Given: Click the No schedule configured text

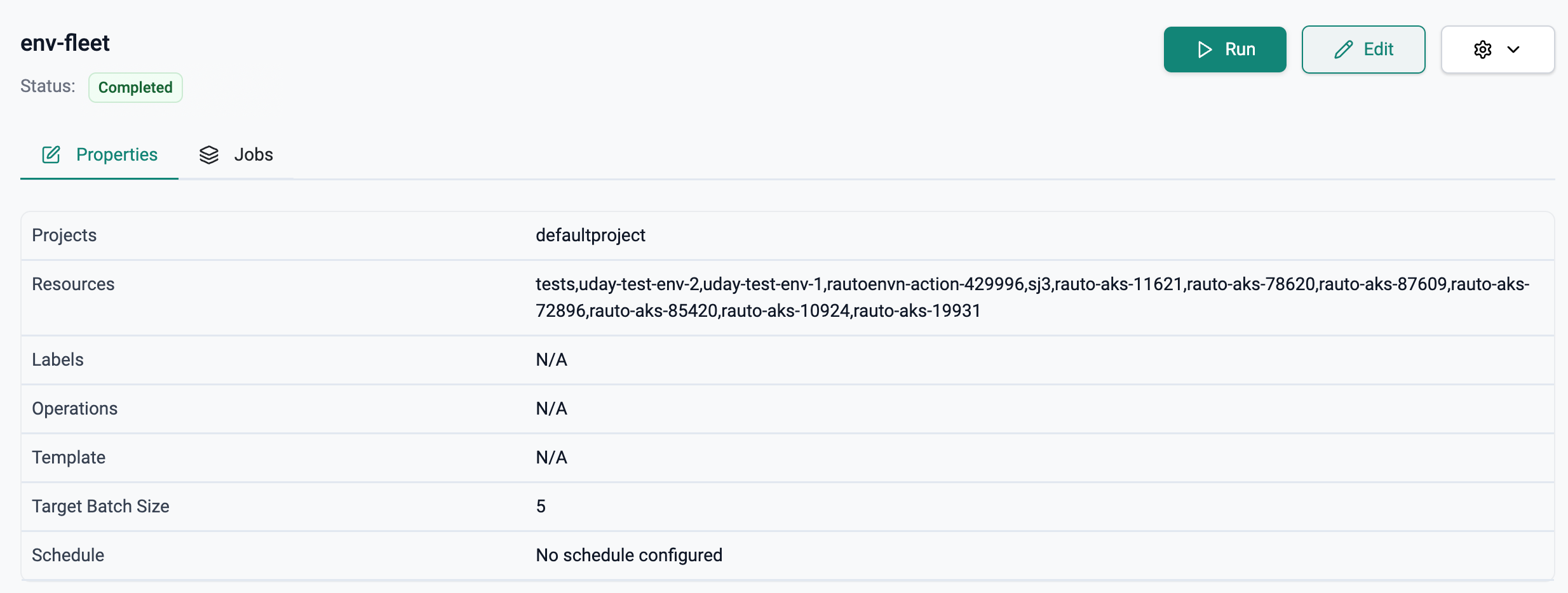Looking at the screenshot, I should coord(629,556).
